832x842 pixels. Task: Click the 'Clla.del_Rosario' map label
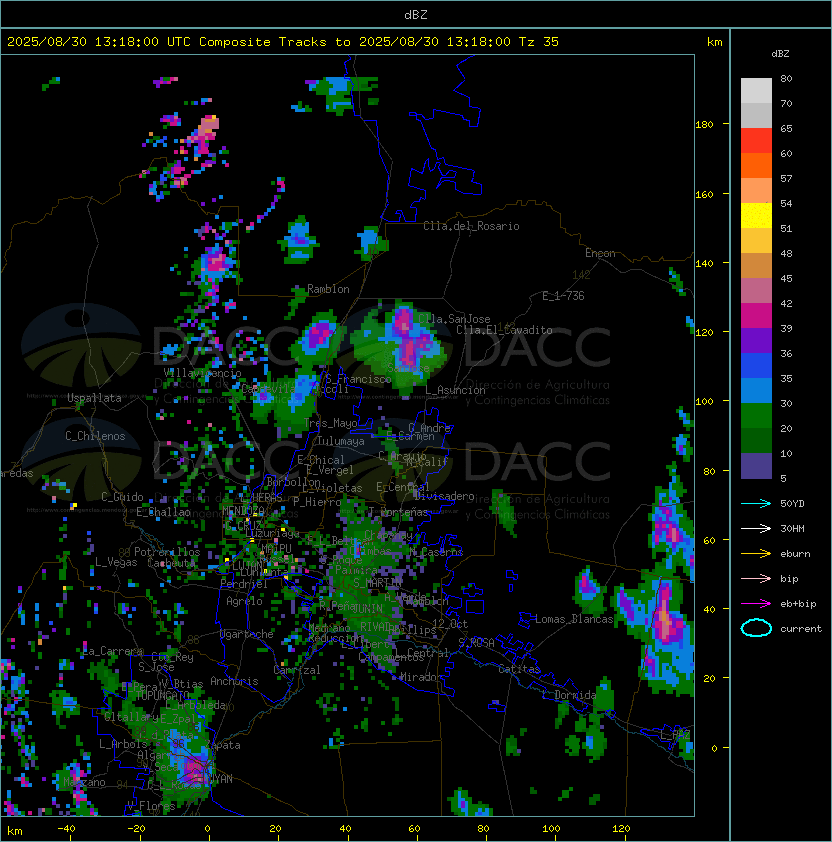click(471, 227)
